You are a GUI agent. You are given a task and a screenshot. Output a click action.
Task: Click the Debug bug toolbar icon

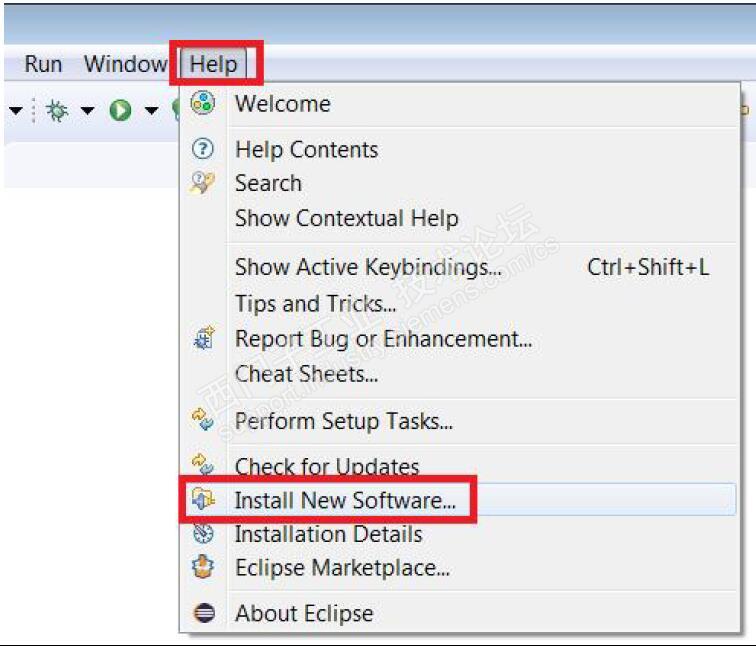tap(57, 111)
